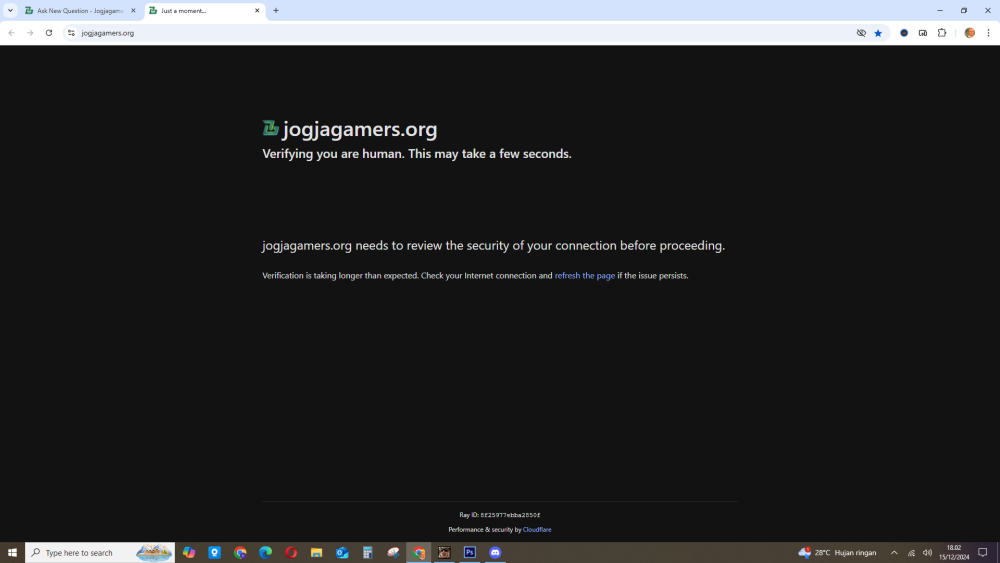This screenshot has height=563, width=1000.
Task: Click the 'refresh the page' link
Action: [x=585, y=275]
